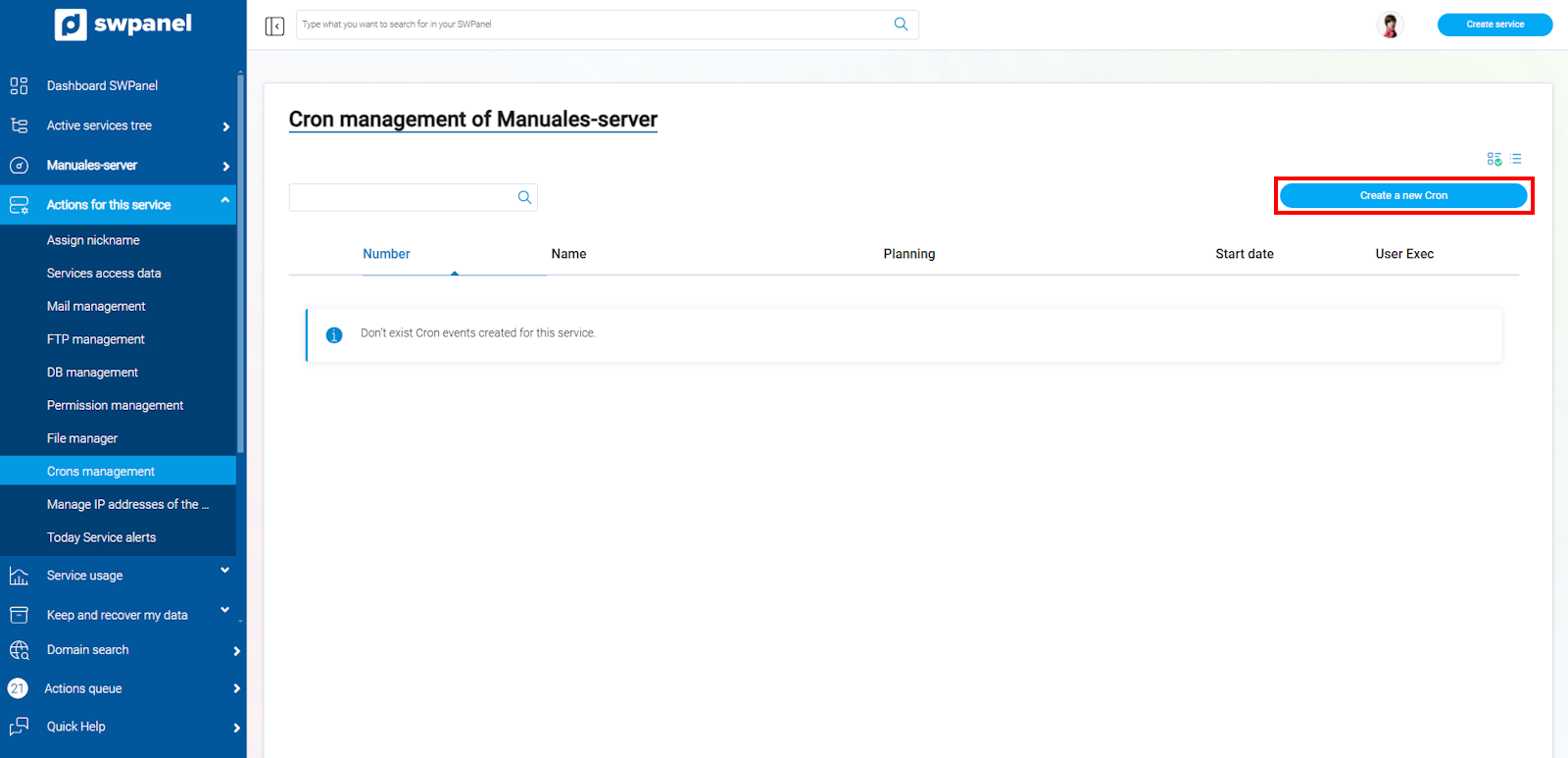Open Dashboard SWPanel from the sidebar

(102, 85)
